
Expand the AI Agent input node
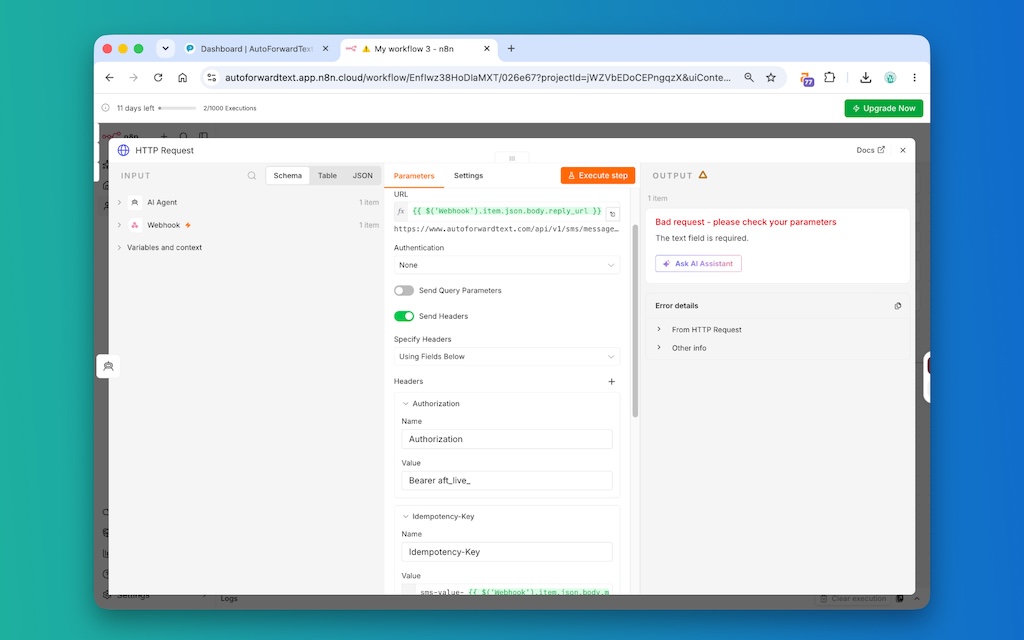(120, 202)
